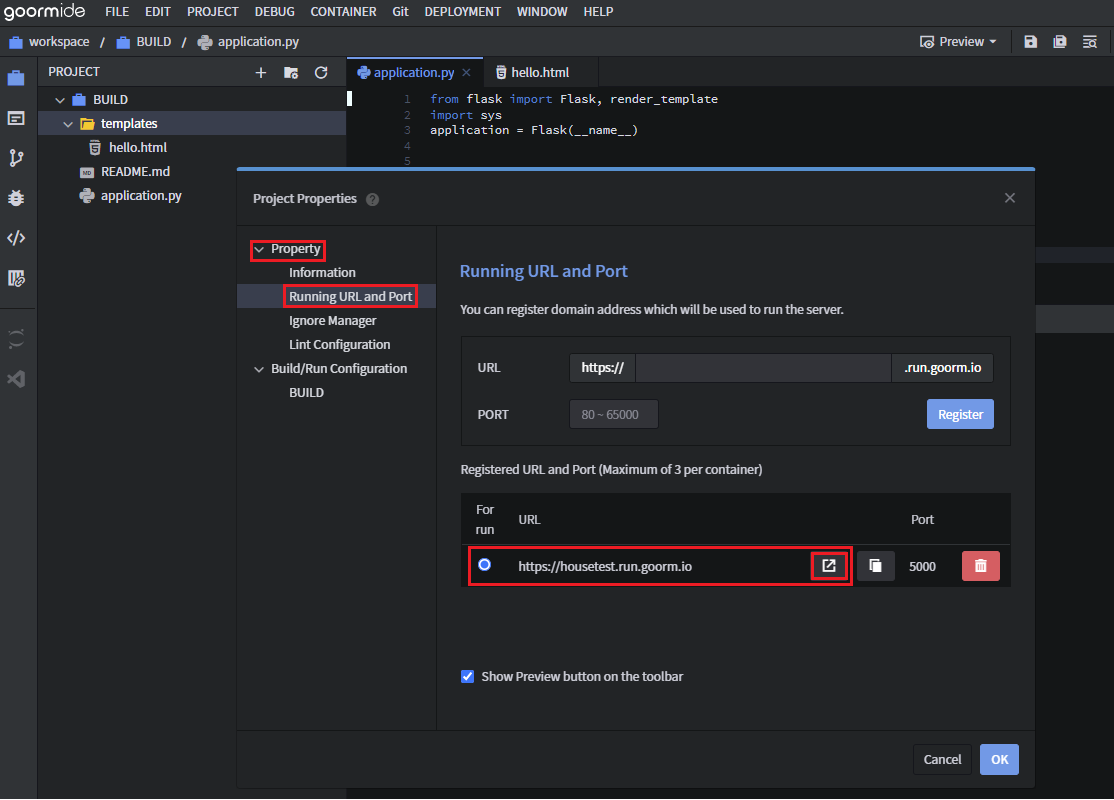Click the Visual Studio Code sidebar icon
This screenshot has width=1114, height=800.
[x=16, y=379]
